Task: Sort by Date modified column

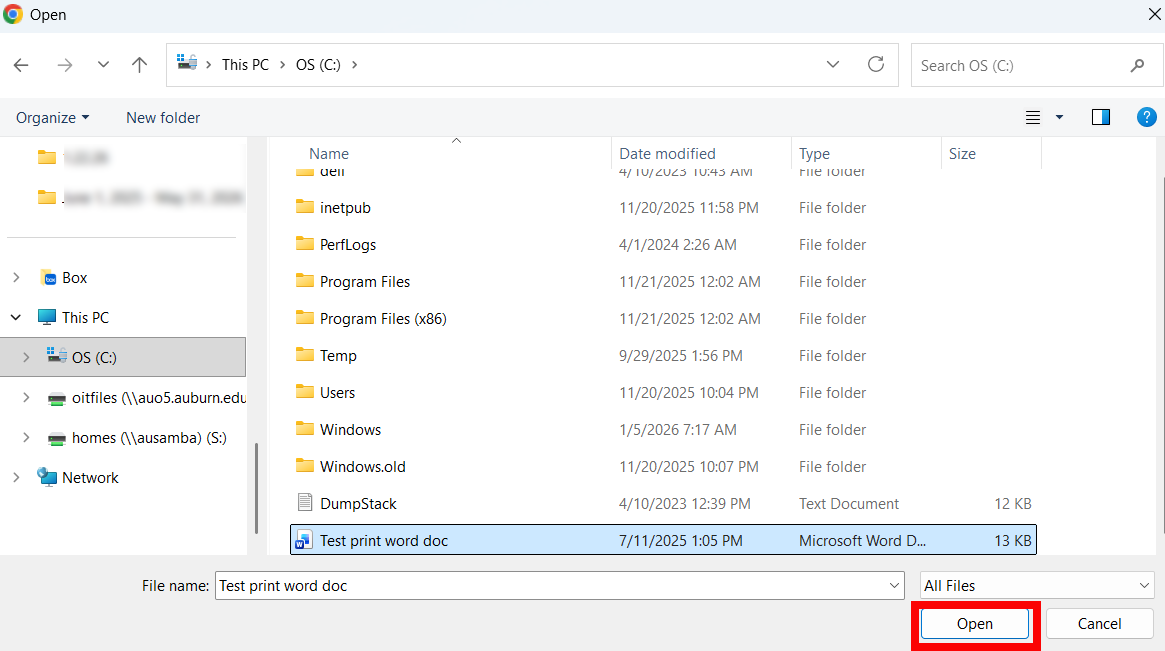Action: pos(667,154)
